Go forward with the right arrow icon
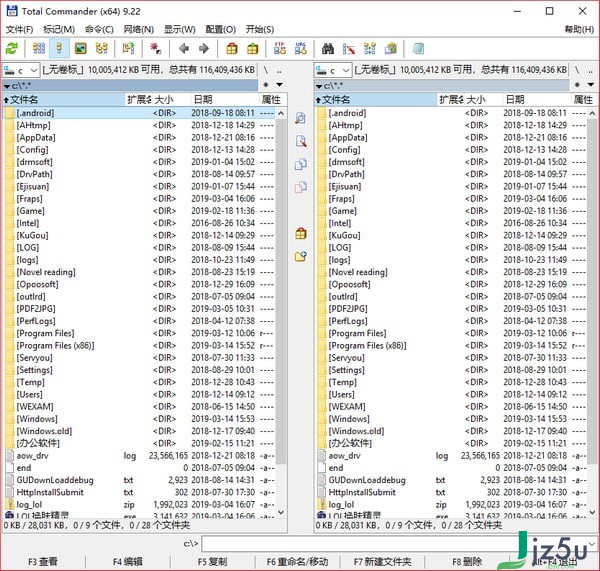The height and width of the screenshot is (571, 600). point(204,49)
